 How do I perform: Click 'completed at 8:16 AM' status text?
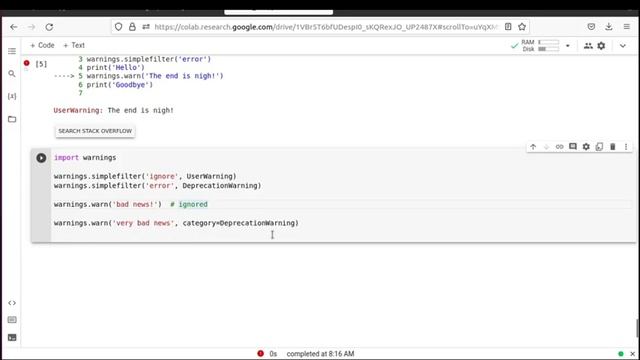pyautogui.click(x=320, y=354)
